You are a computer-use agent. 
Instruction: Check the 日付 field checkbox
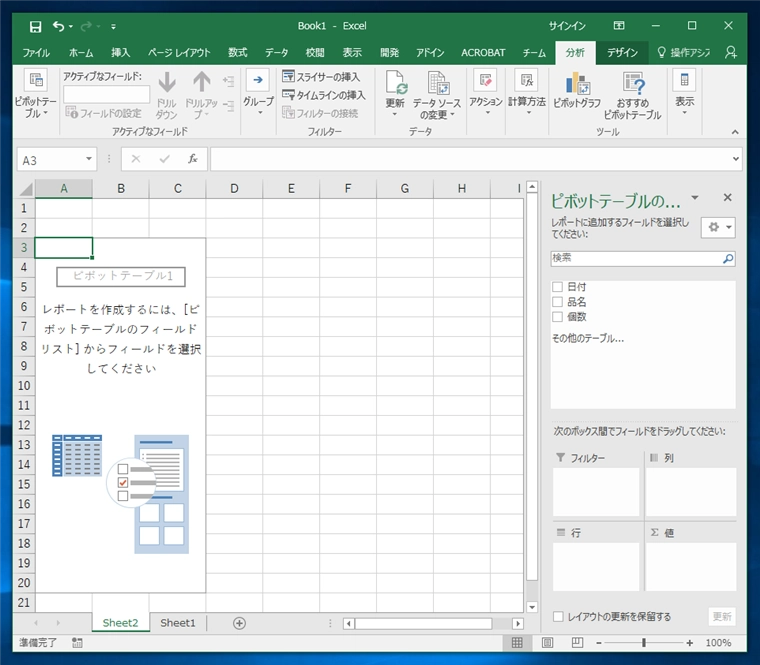pyautogui.click(x=558, y=287)
